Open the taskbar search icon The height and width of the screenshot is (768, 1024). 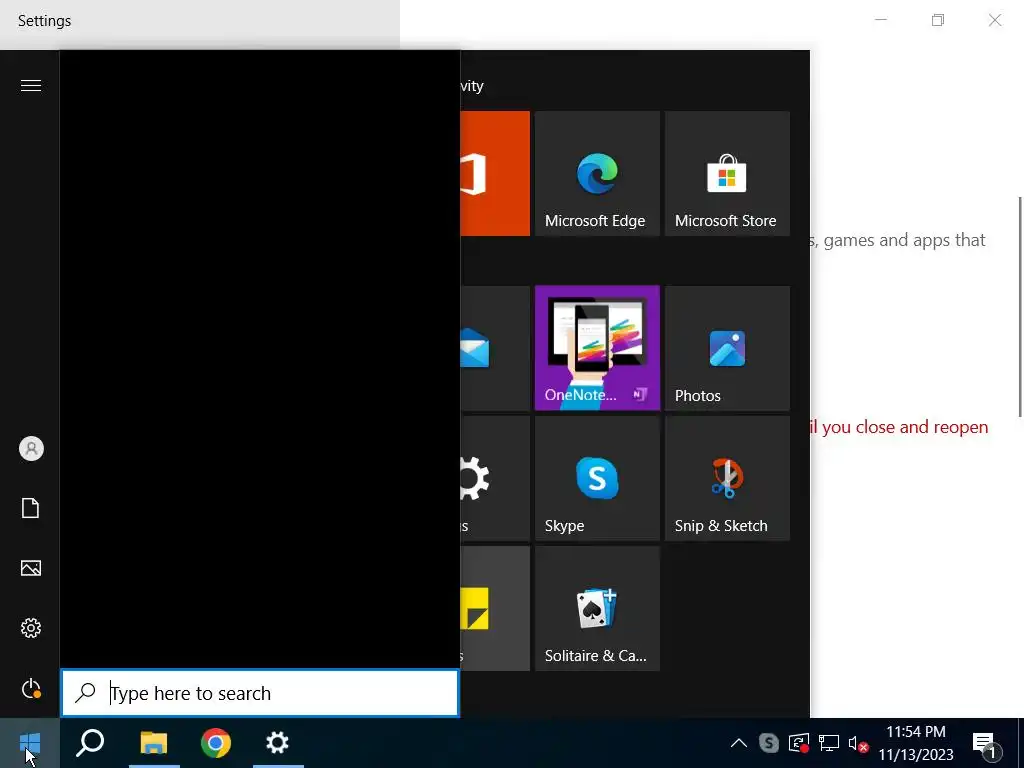coord(90,743)
